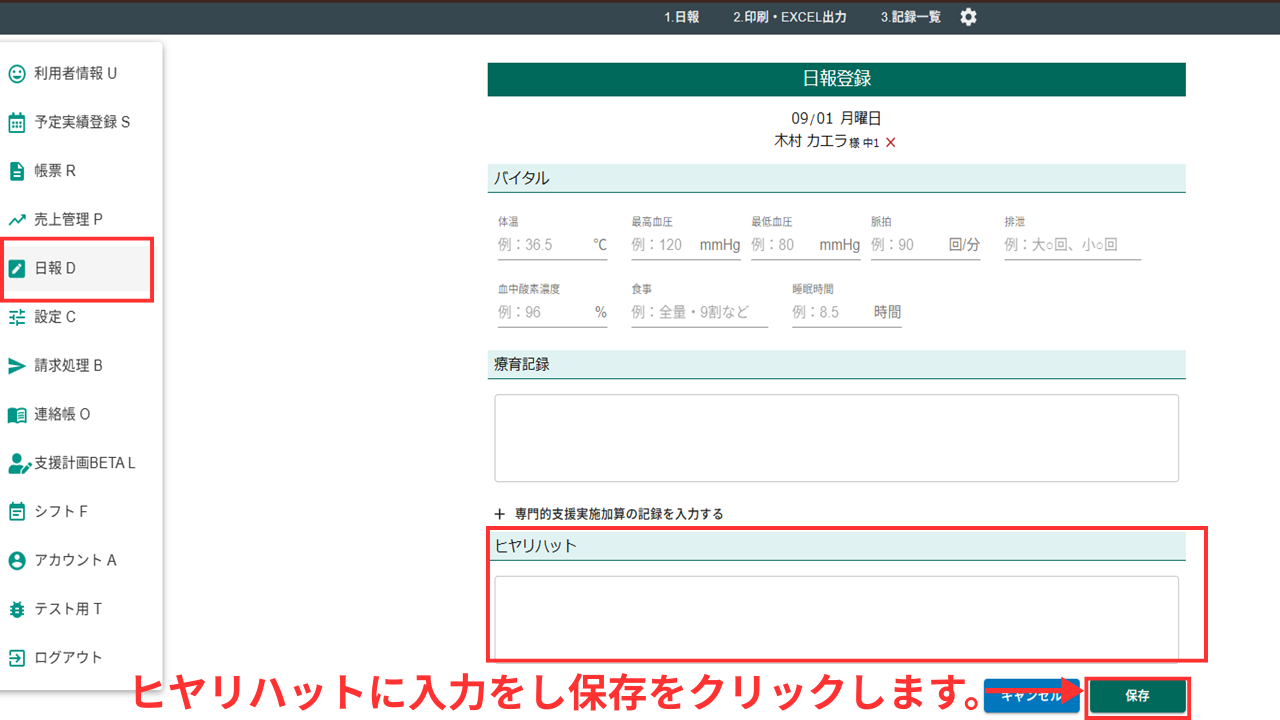Screen dimensions: 1280x720
Task: Click the trend chart icon for 売上管理
Action: pos(17,220)
